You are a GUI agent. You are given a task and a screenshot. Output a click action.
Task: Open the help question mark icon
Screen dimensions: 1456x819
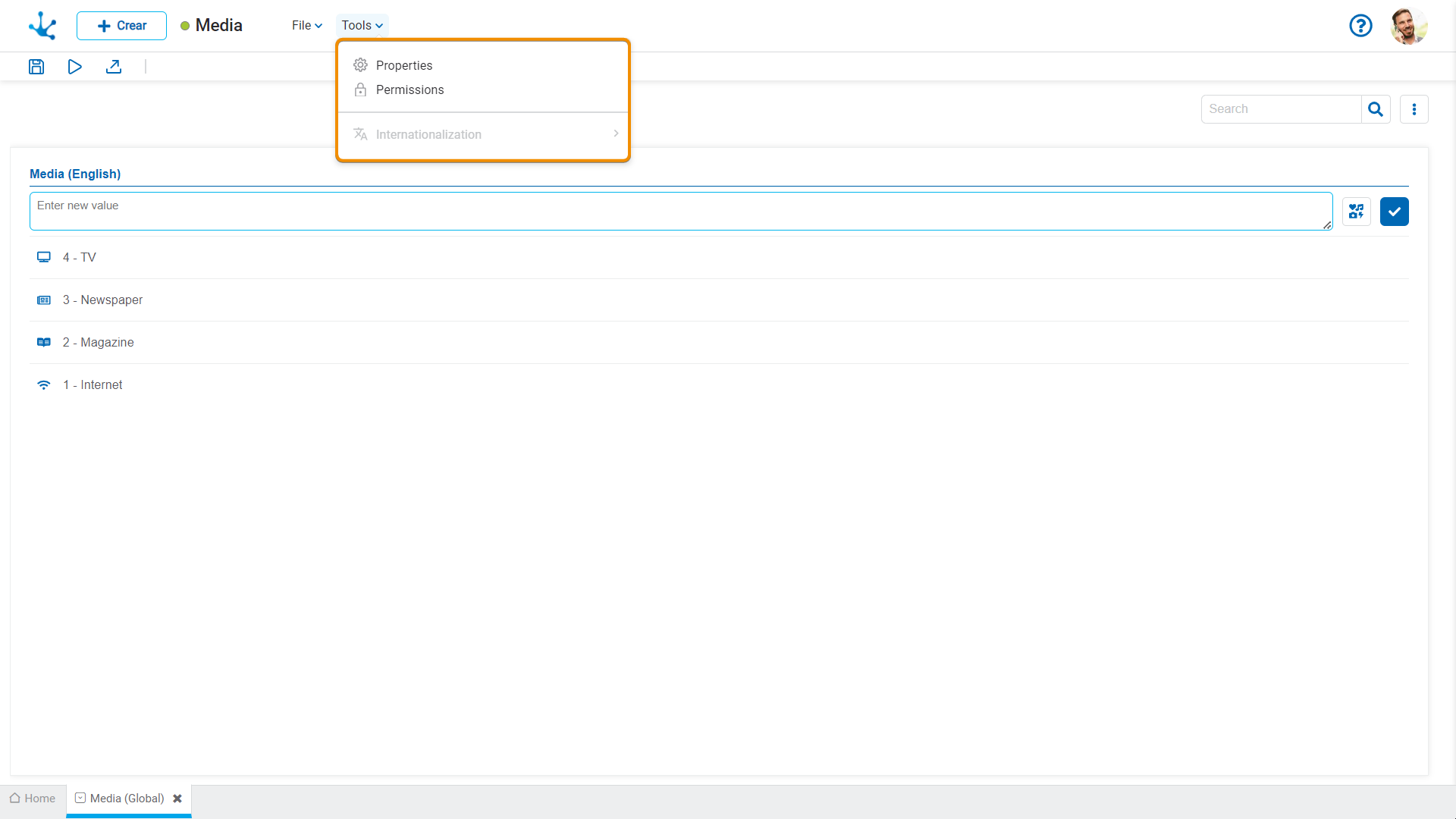tap(1360, 26)
